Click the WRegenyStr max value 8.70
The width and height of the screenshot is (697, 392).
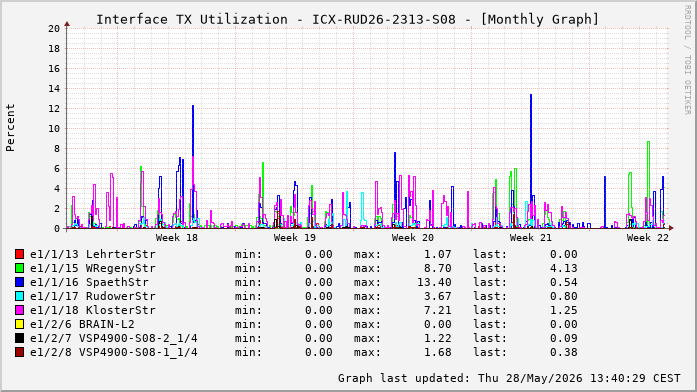[x=437, y=268]
